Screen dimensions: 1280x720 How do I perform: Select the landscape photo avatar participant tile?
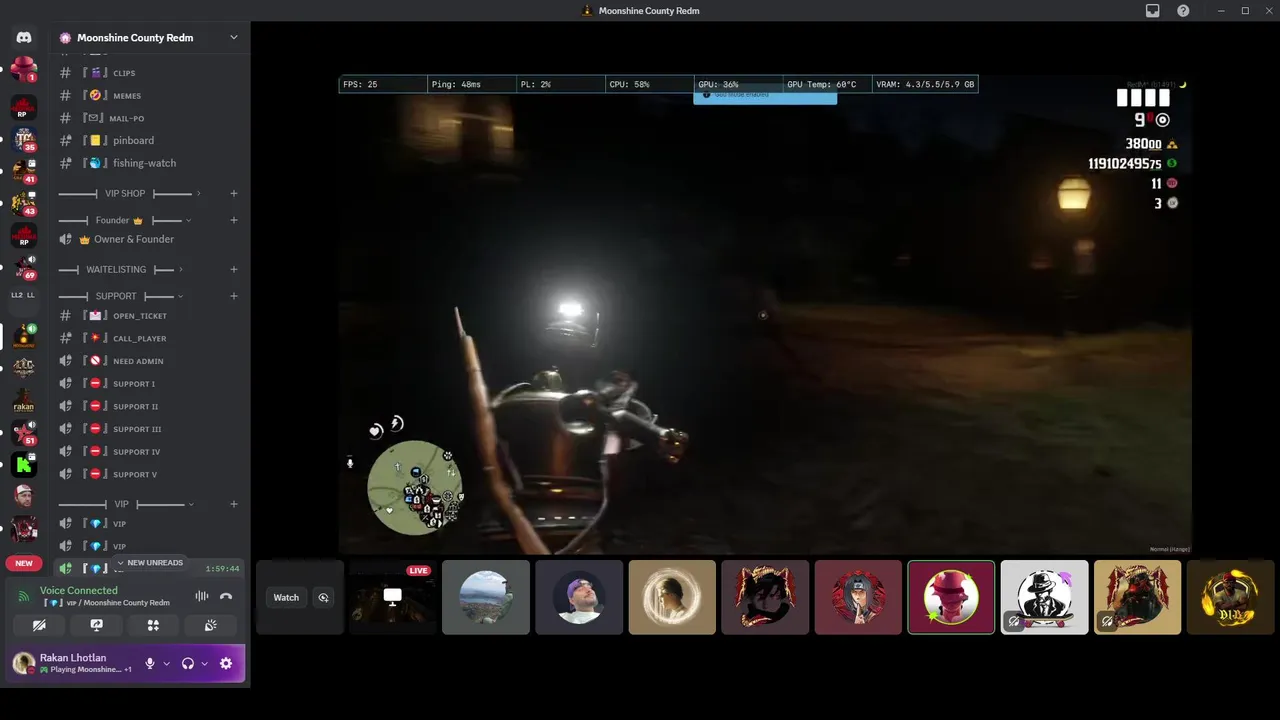[x=486, y=597]
